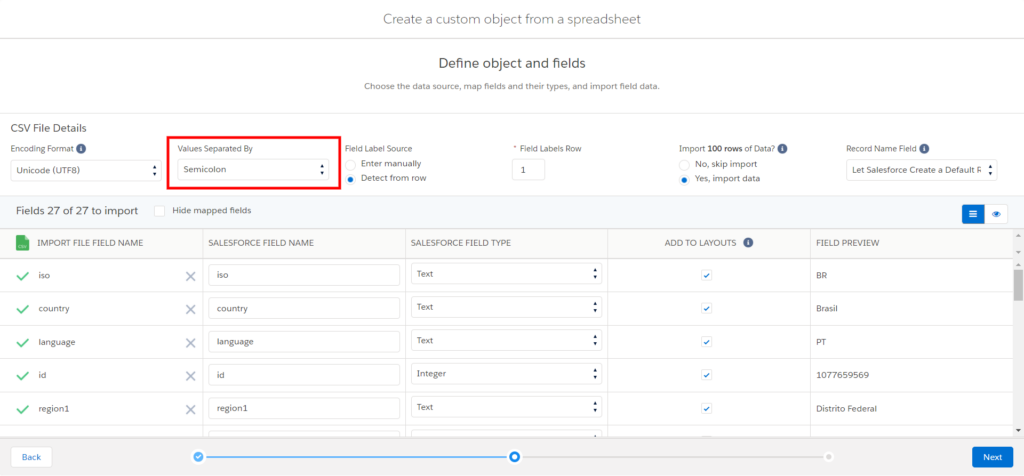
Task: Click the Back button
Action: point(31,457)
